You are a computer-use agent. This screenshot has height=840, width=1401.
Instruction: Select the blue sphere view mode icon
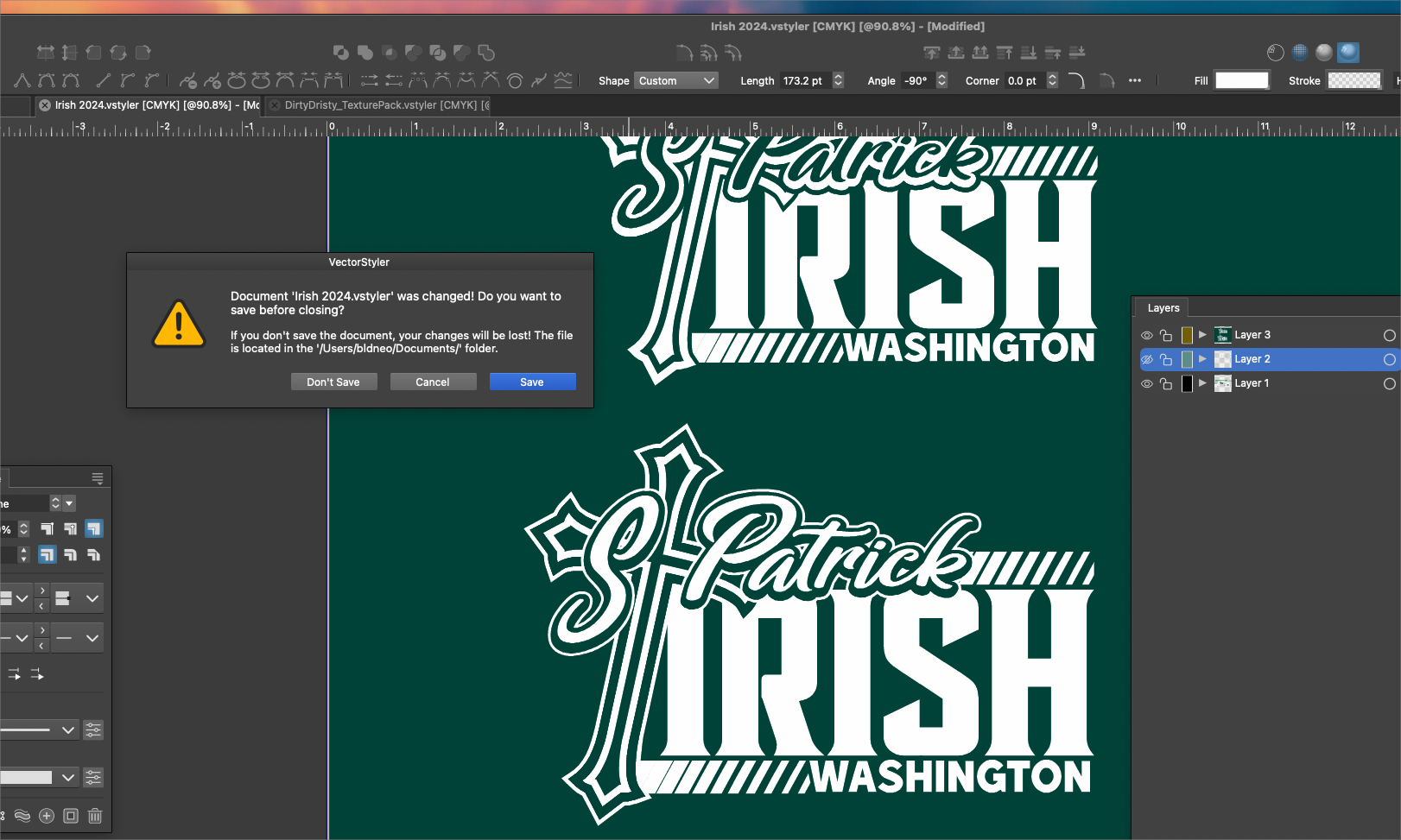point(1347,53)
